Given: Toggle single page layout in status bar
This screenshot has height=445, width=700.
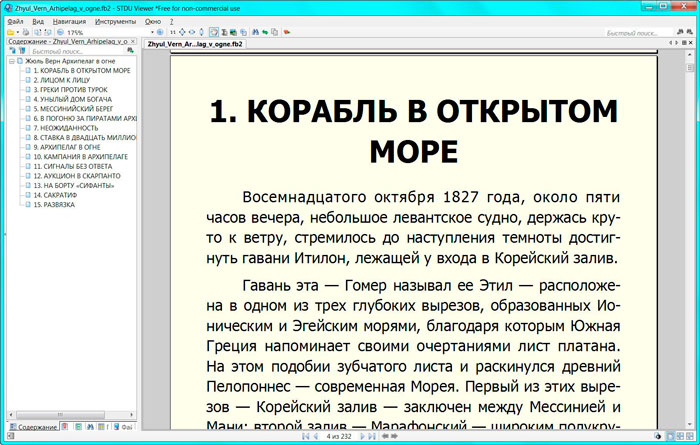Looking at the screenshot, I should click(x=670, y=436).
